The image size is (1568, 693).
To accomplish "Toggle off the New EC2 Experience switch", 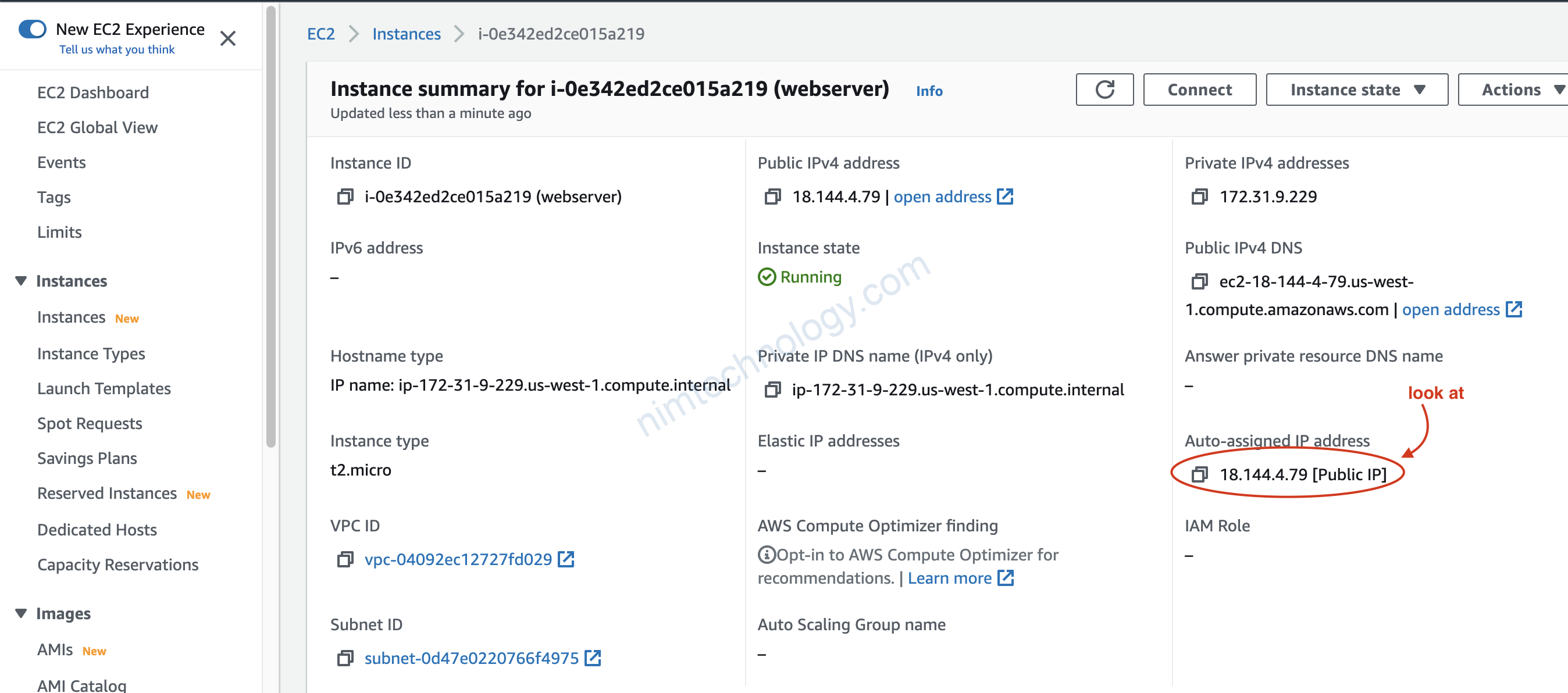I will pos(33,29).
